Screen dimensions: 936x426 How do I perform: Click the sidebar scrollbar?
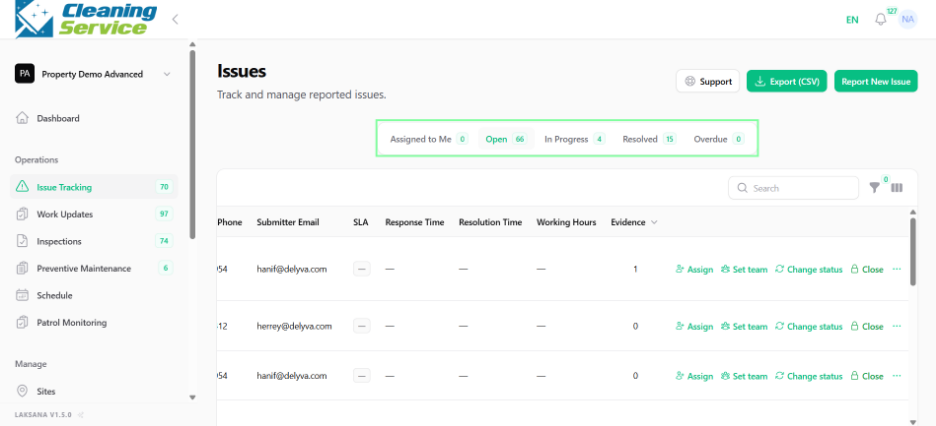pos(192,144)
